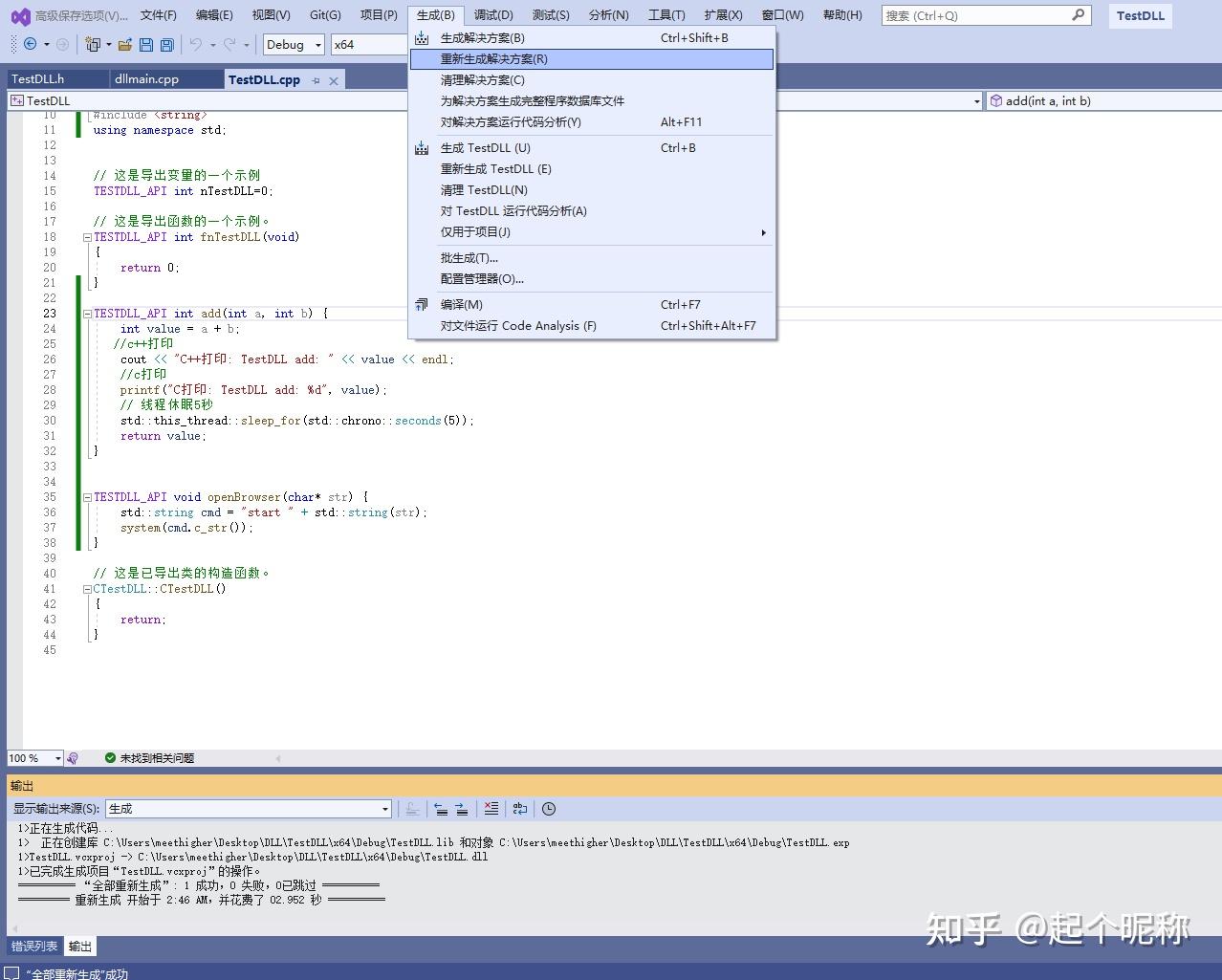Click the find message in code icon

point(412,809)
